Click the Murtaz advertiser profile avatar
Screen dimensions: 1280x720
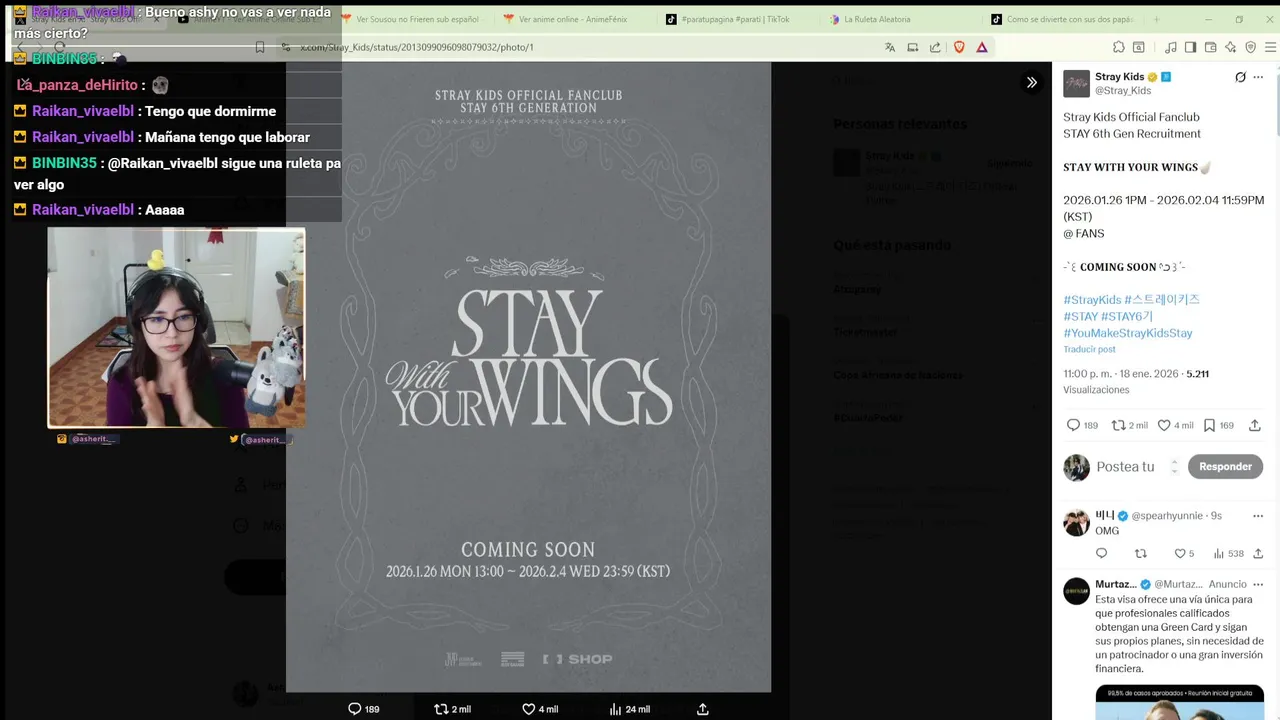coord(1076,591)
